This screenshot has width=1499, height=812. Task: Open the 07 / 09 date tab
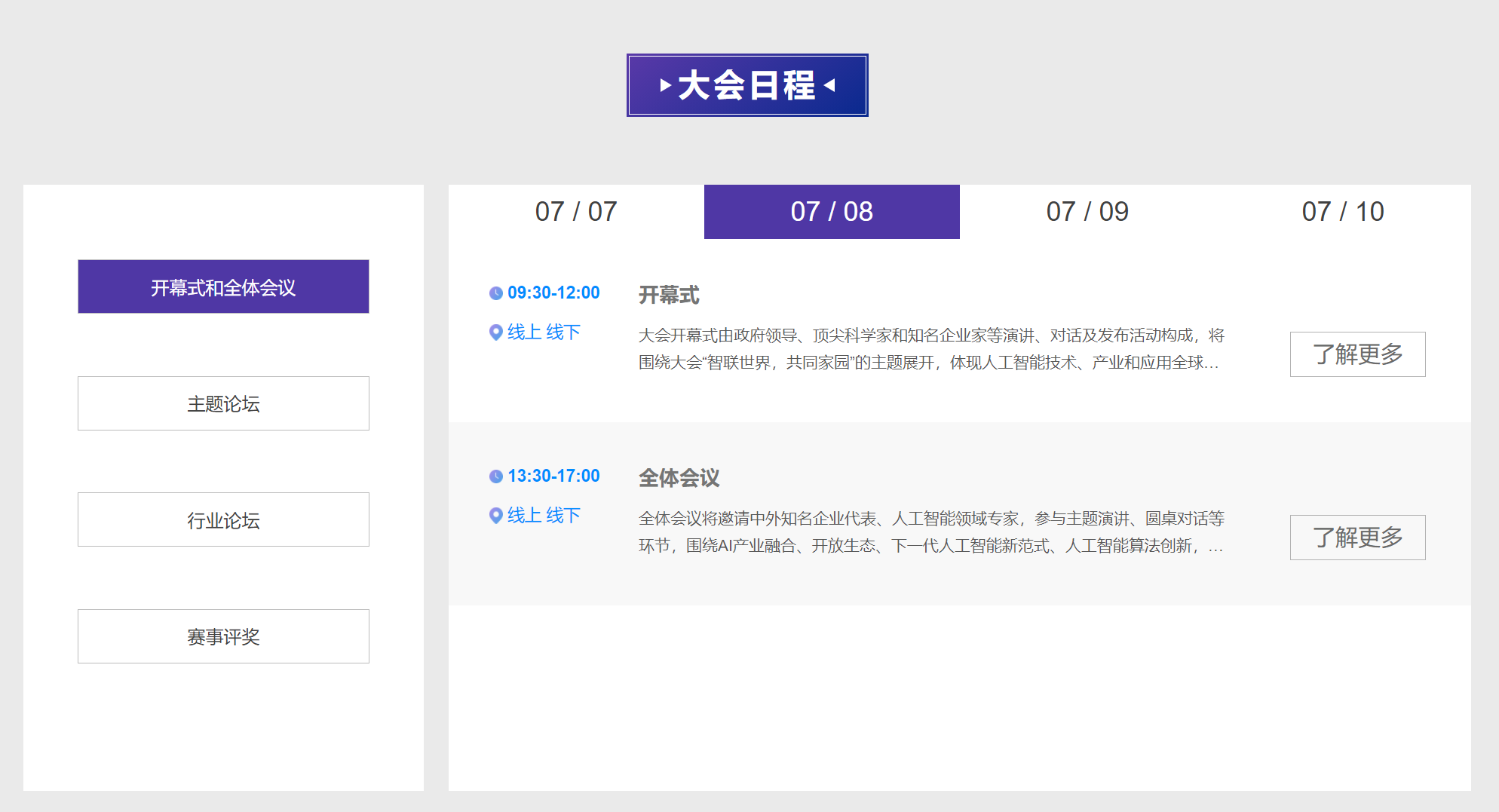[x=1087, y=212]
